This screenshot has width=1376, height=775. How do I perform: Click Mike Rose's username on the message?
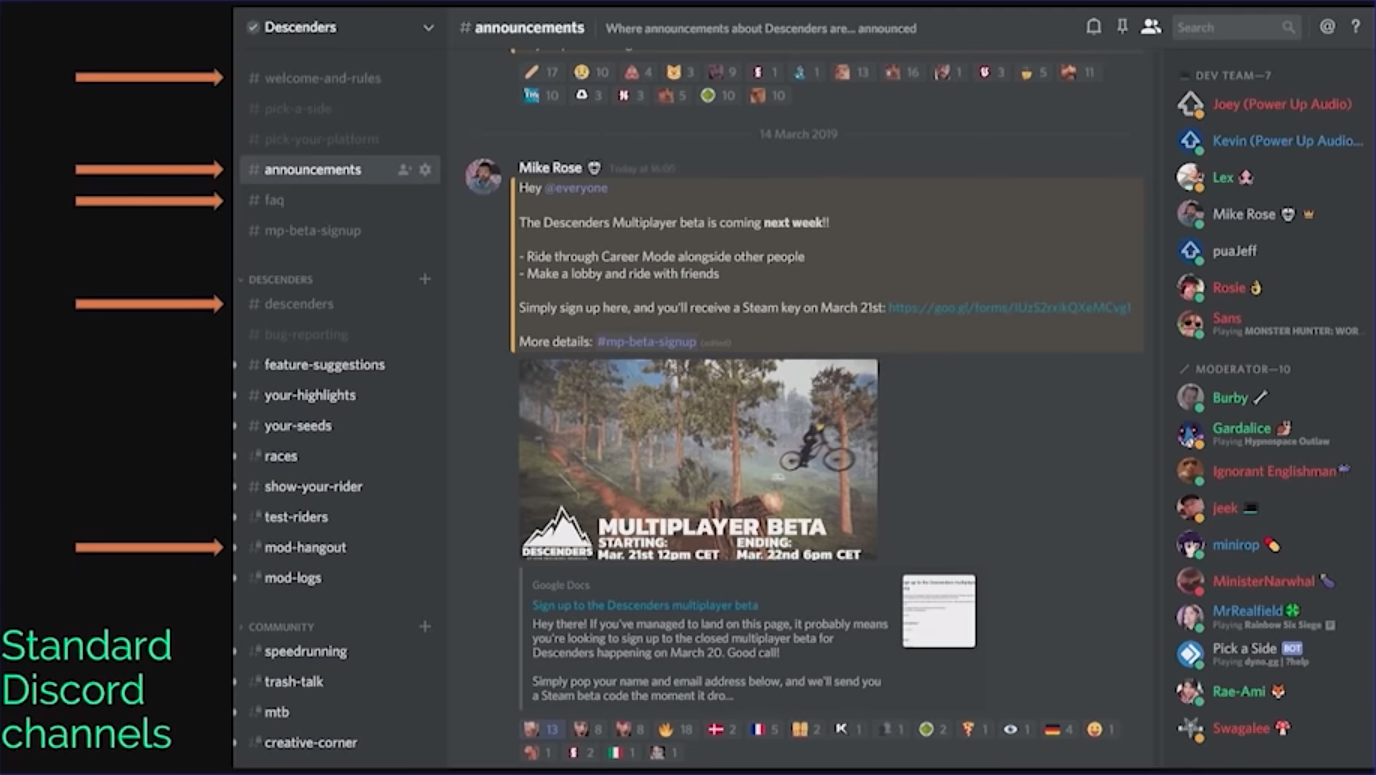[x=550, y=167]
